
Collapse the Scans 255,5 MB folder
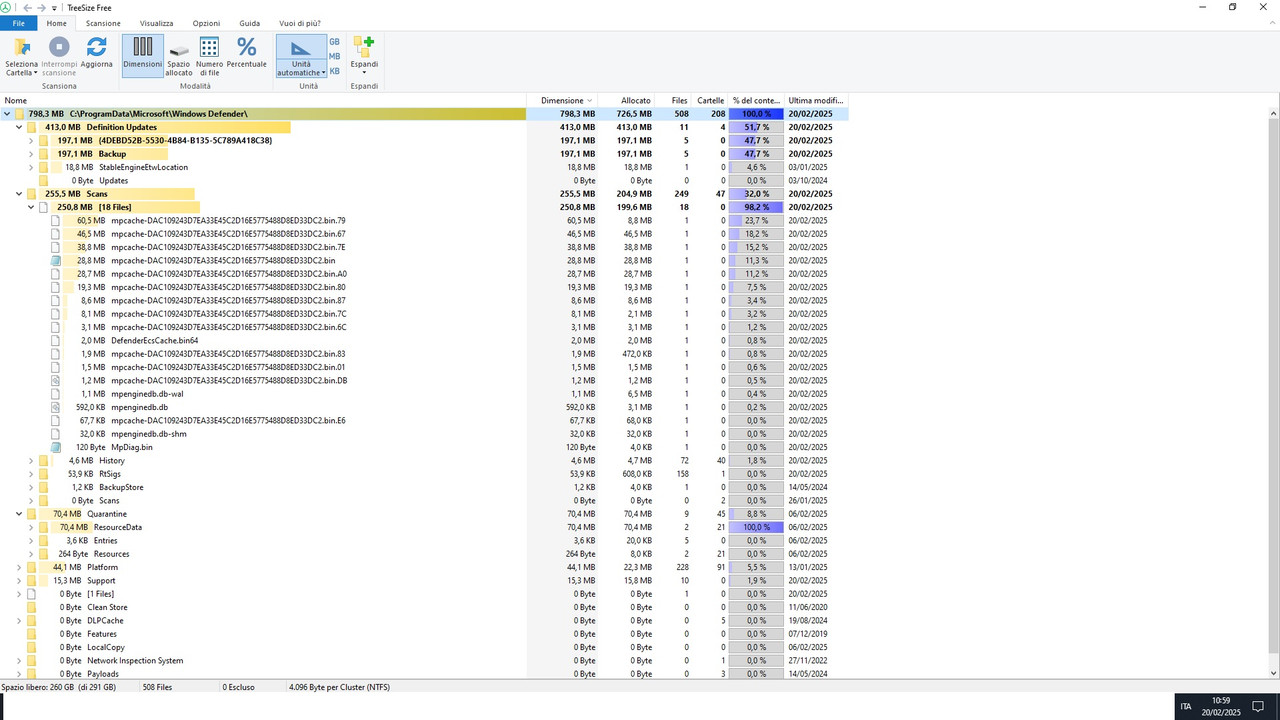(19, 194)
